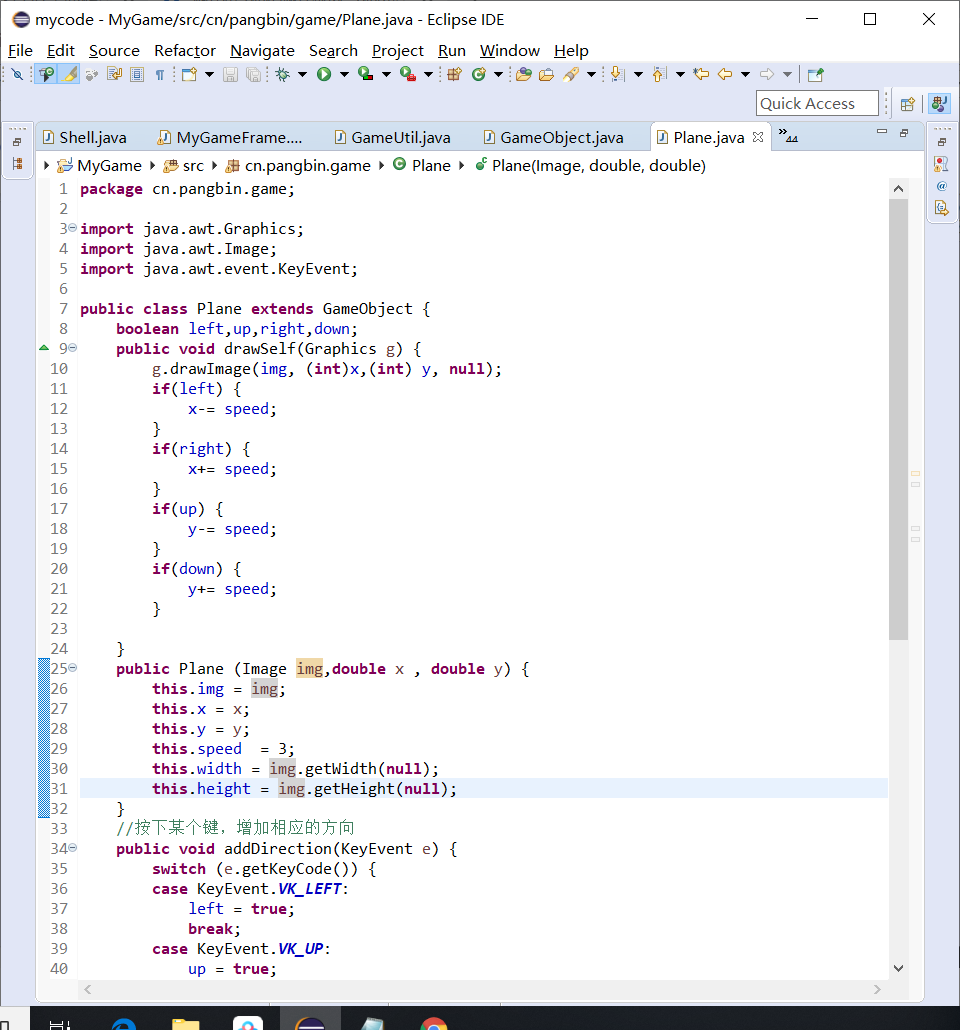Click the Plane class breadcrumb item
960x1030 pixels.
pyautogui.click(x=422, y=166)
